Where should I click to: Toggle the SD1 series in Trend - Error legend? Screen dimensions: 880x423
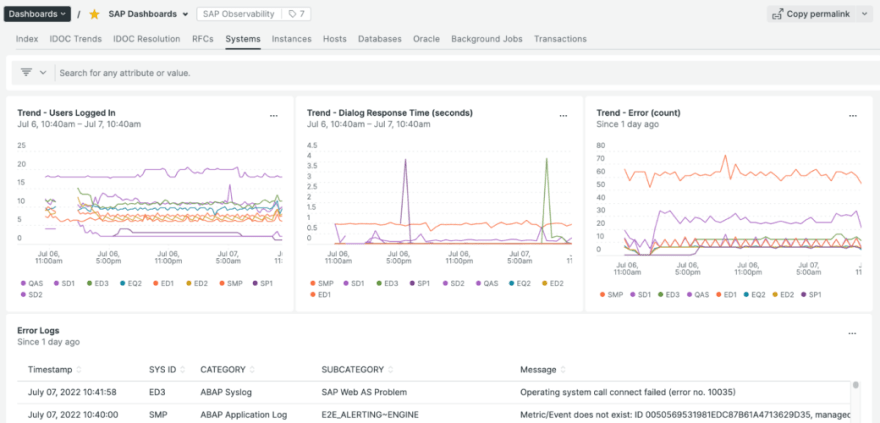(645, 294)
